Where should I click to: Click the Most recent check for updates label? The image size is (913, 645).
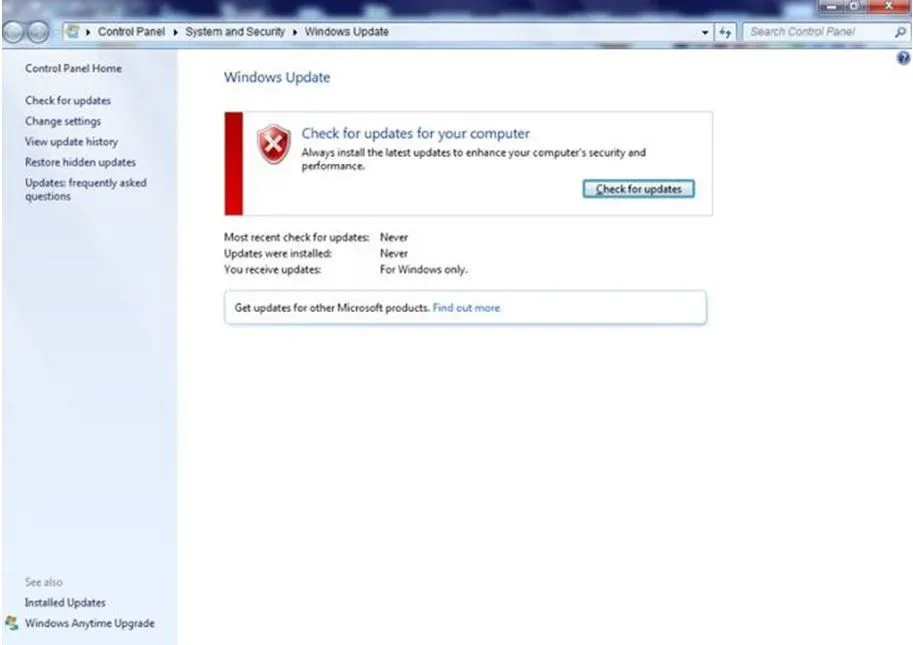(296, 238)
